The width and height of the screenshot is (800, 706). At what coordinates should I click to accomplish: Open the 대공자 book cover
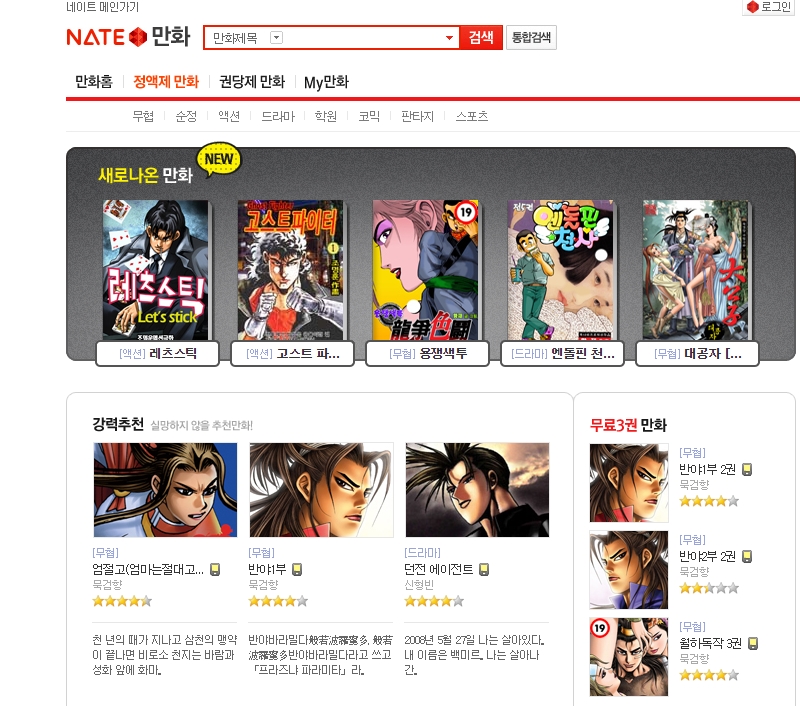point(695,270)
